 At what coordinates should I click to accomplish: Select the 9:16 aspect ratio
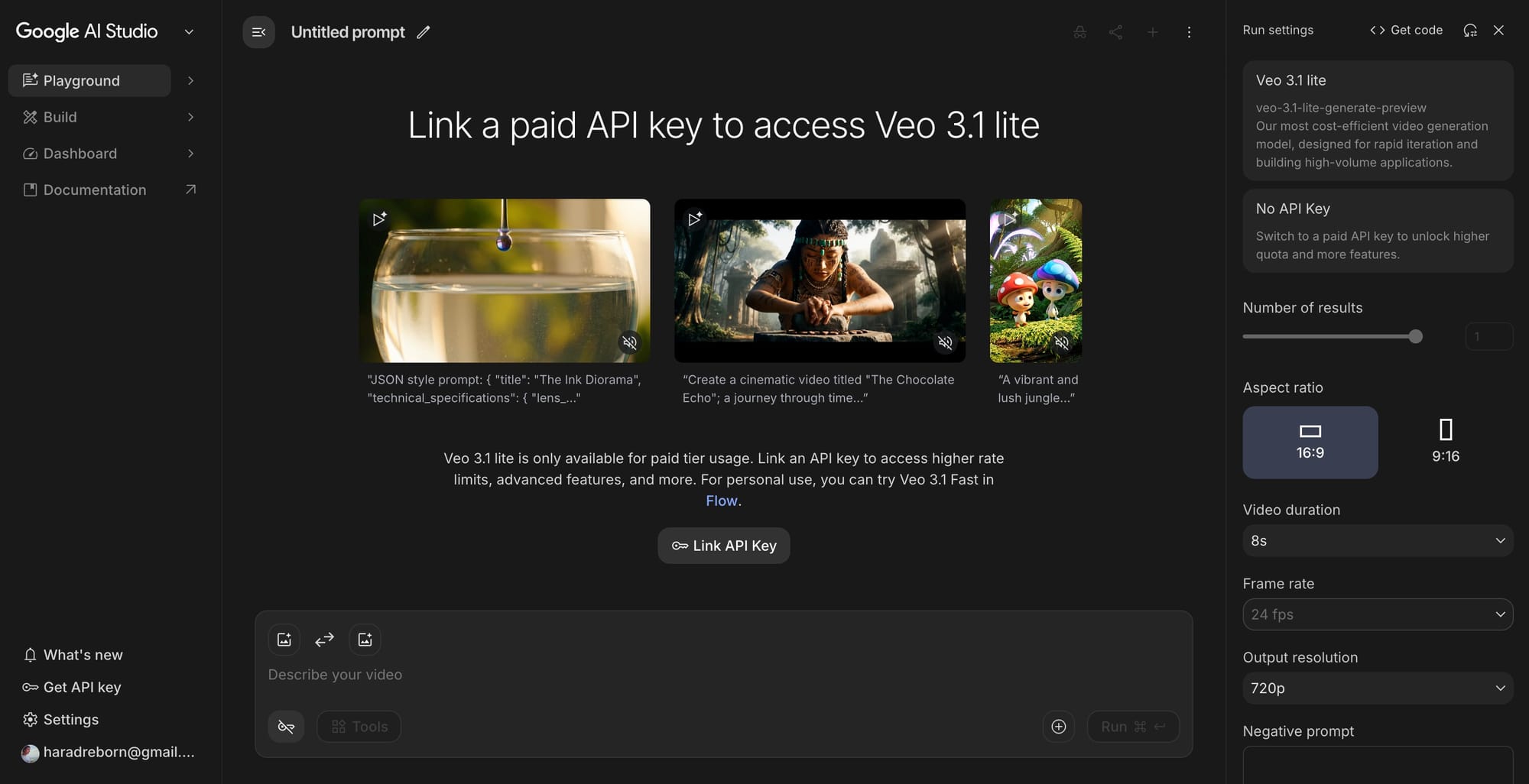point(1445,442)
